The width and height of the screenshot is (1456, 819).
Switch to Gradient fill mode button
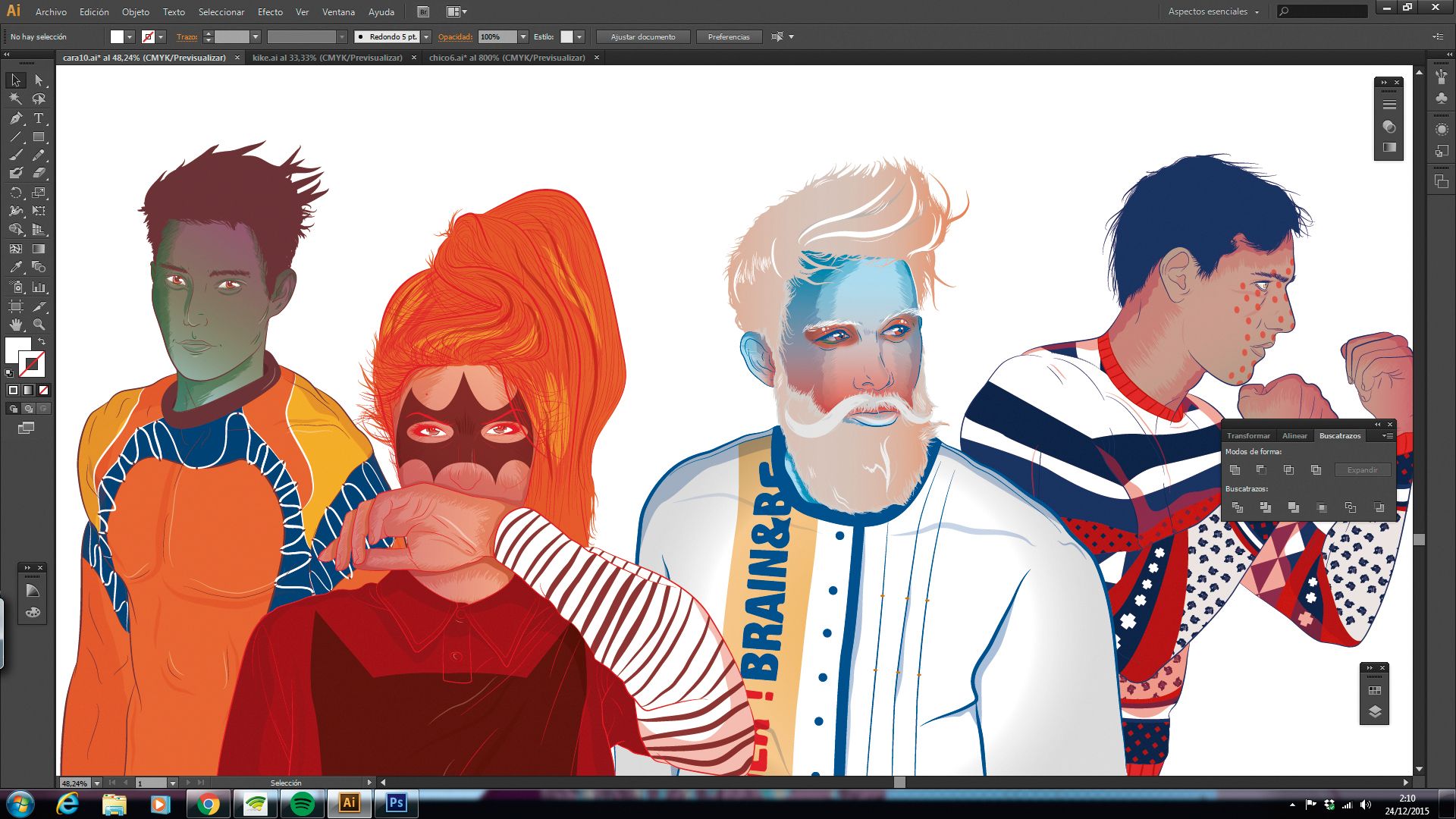pos(28,391)
